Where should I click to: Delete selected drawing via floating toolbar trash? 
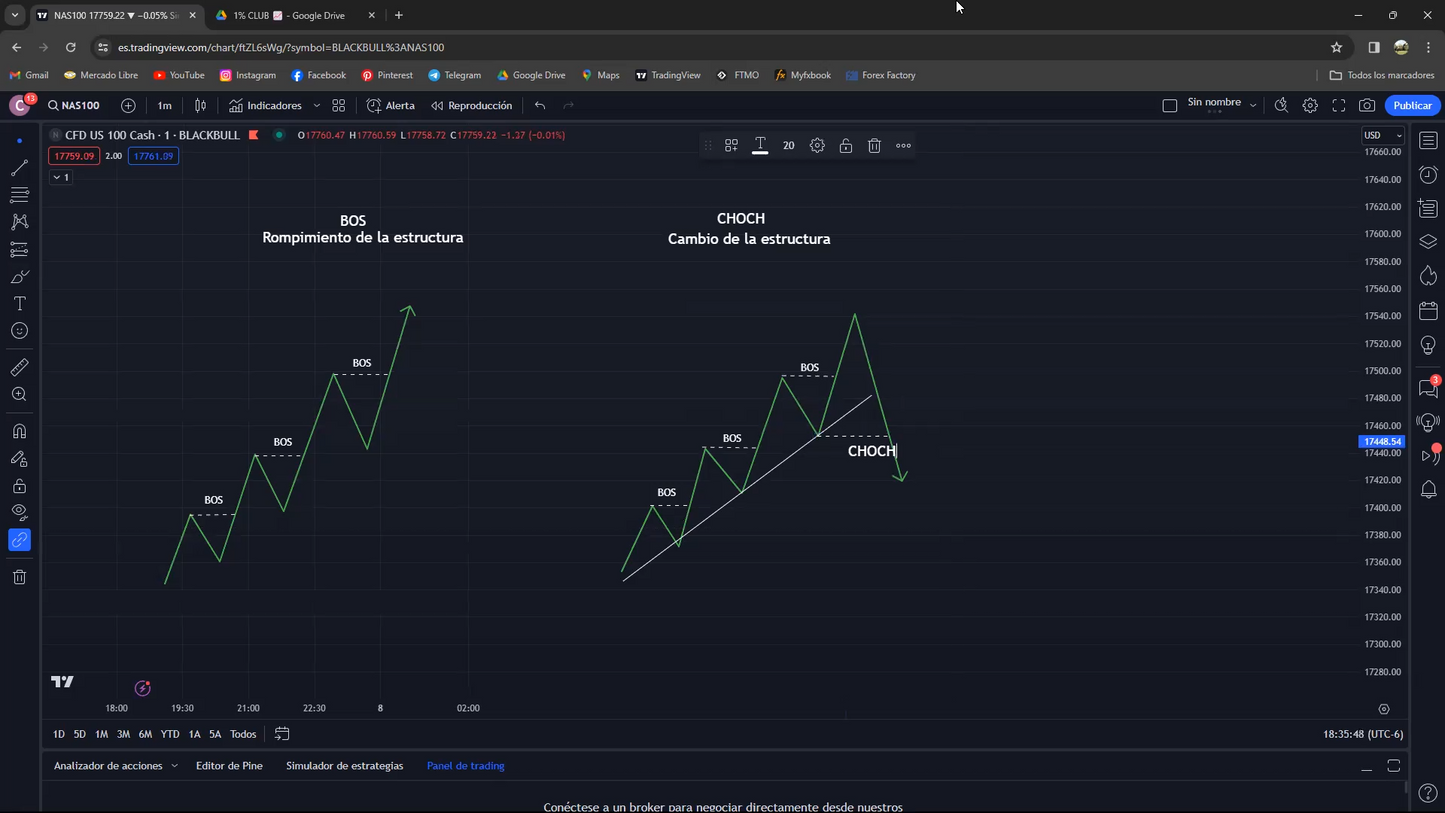point(874,146)
